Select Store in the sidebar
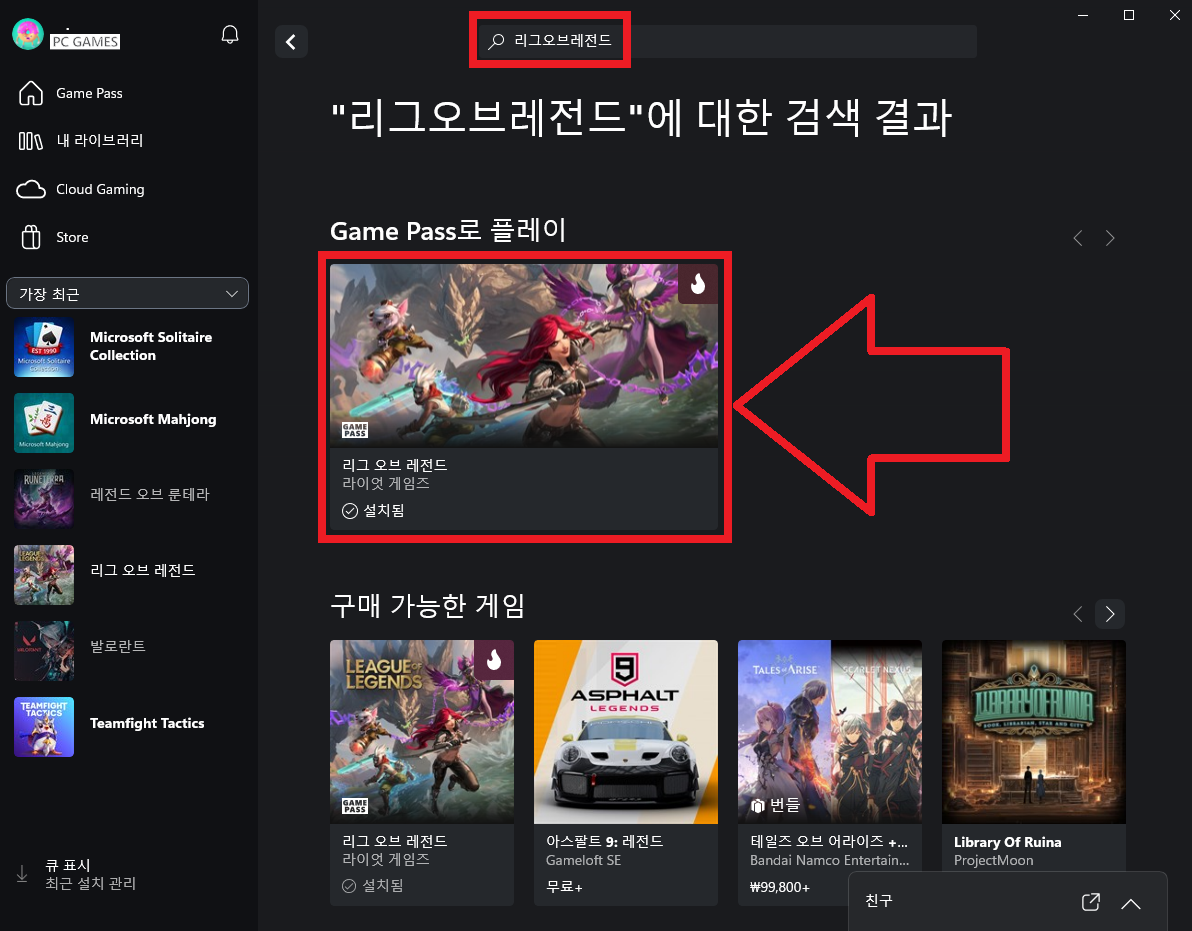Viewport: 1192px width, 931px height. coord(72,237)
